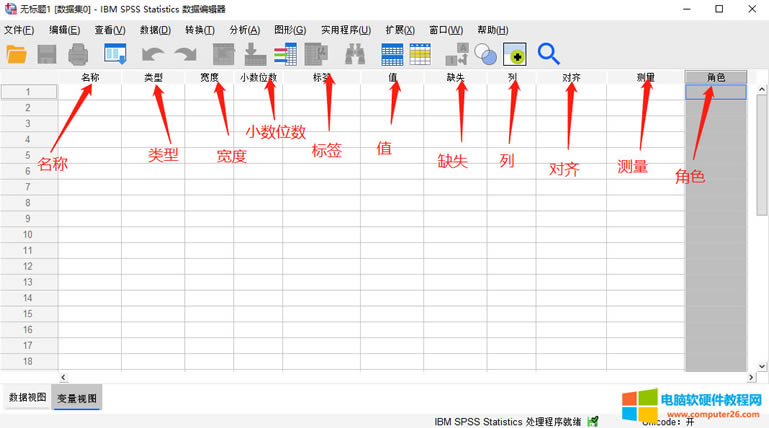The image size is (769, 428).
Task: Click the Go to variable icon
Action: click(x=254, y=54)
